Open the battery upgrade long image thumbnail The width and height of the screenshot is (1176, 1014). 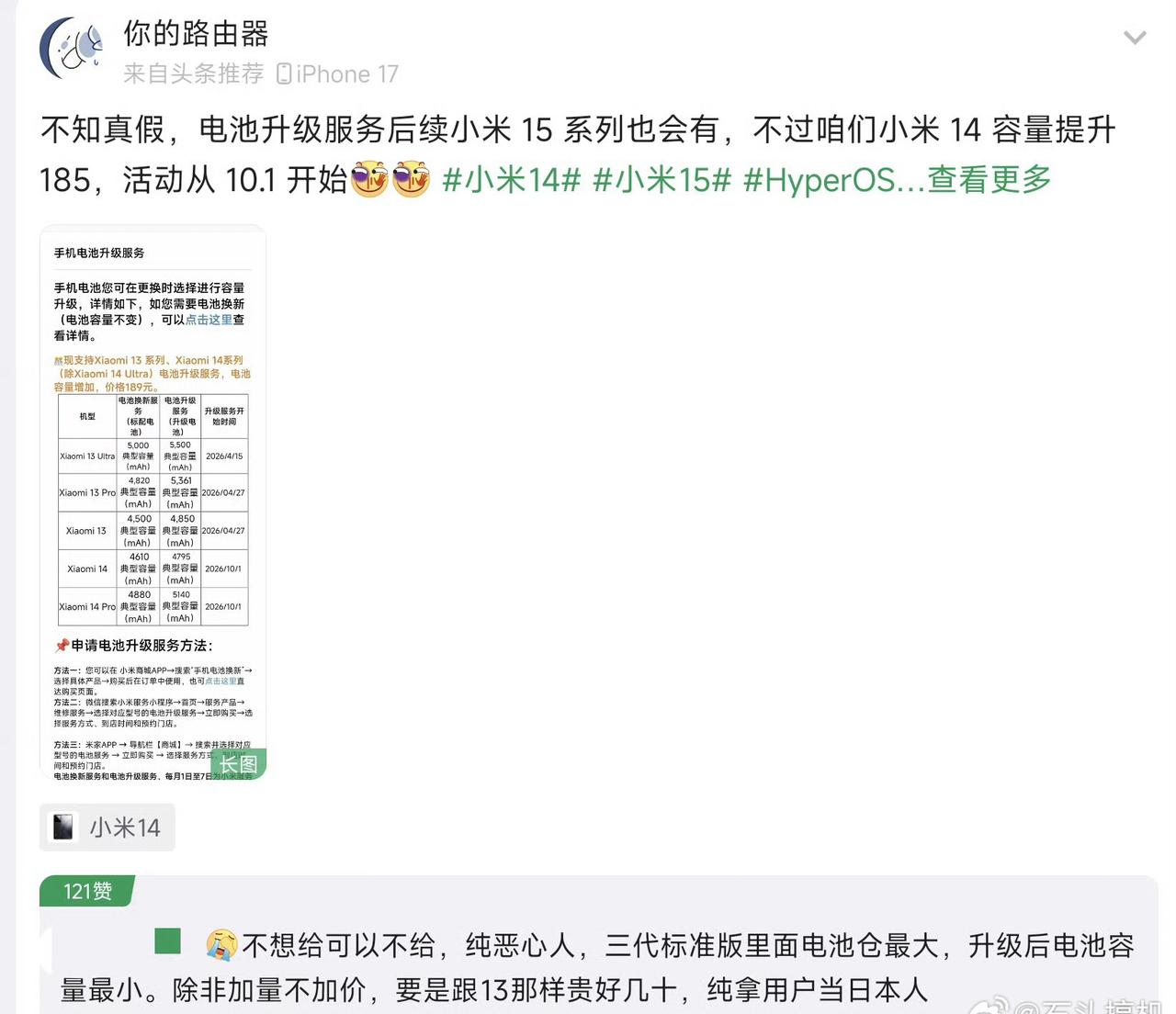[x=153, y=502]
